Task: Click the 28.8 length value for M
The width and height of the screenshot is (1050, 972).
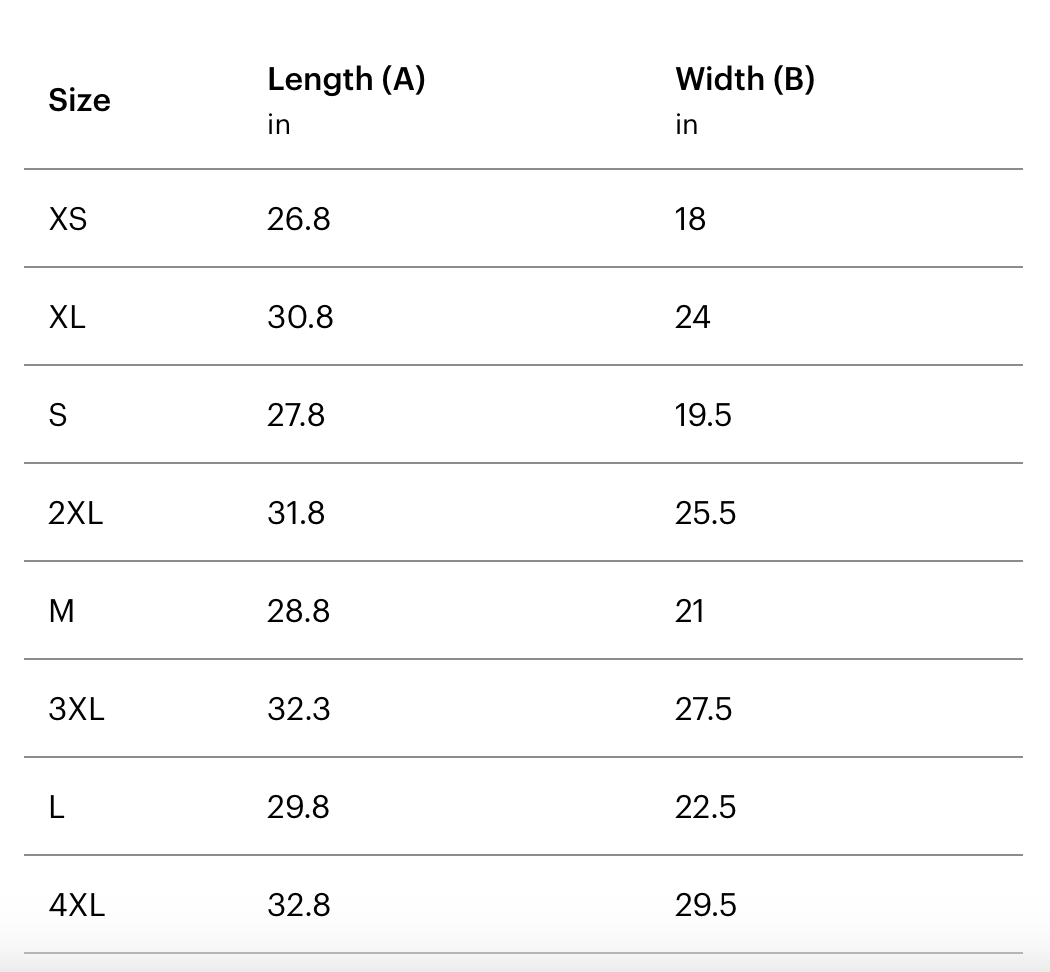Action: [x=299, y=611]
